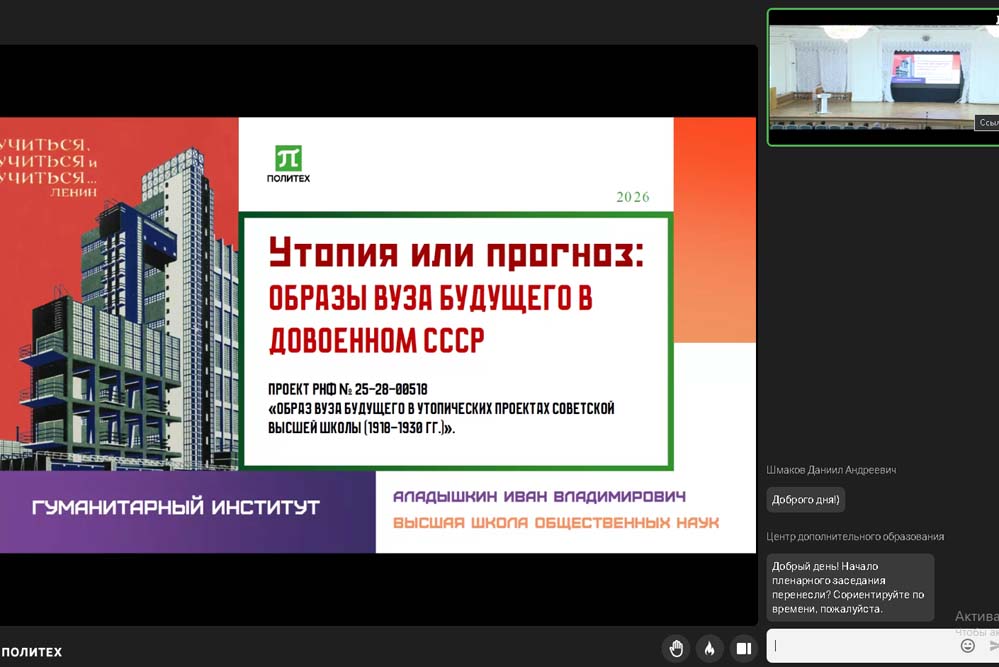Toggle the side panel layout icon
This screenshot has height=667, width=999.
click(743, 648)
